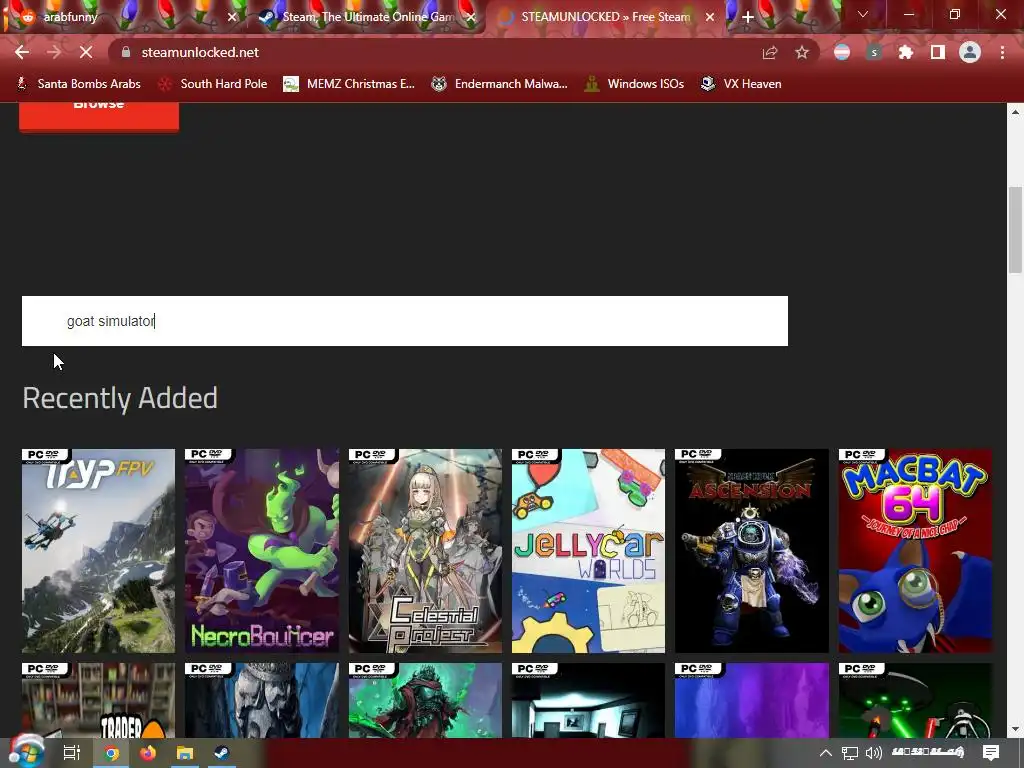
Task: Switch to the arabfunny tab
Action: coord(124,17)
